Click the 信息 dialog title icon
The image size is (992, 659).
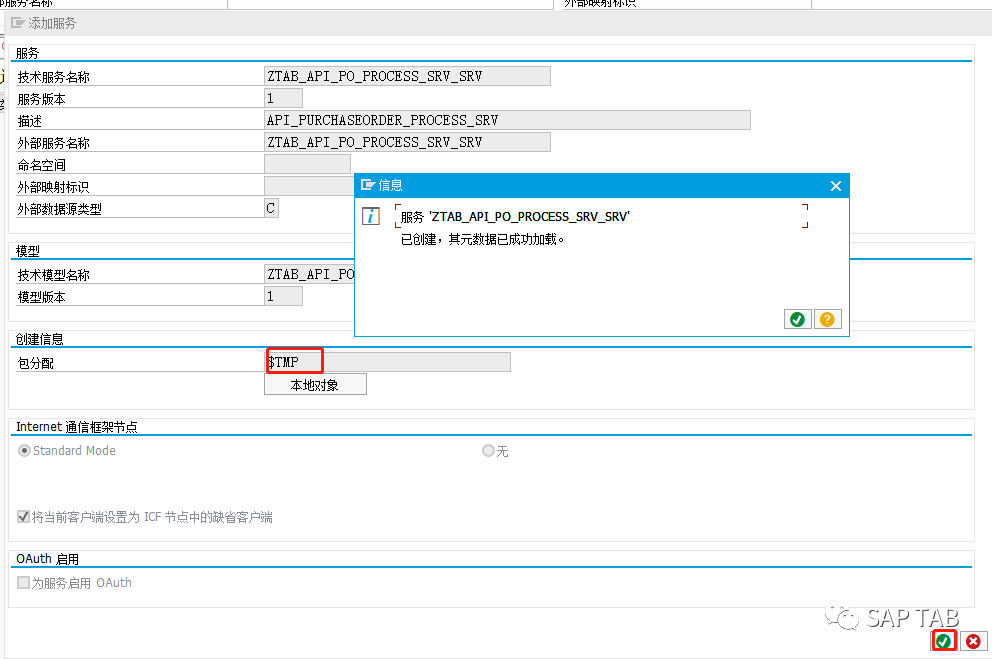coord(368,185)
